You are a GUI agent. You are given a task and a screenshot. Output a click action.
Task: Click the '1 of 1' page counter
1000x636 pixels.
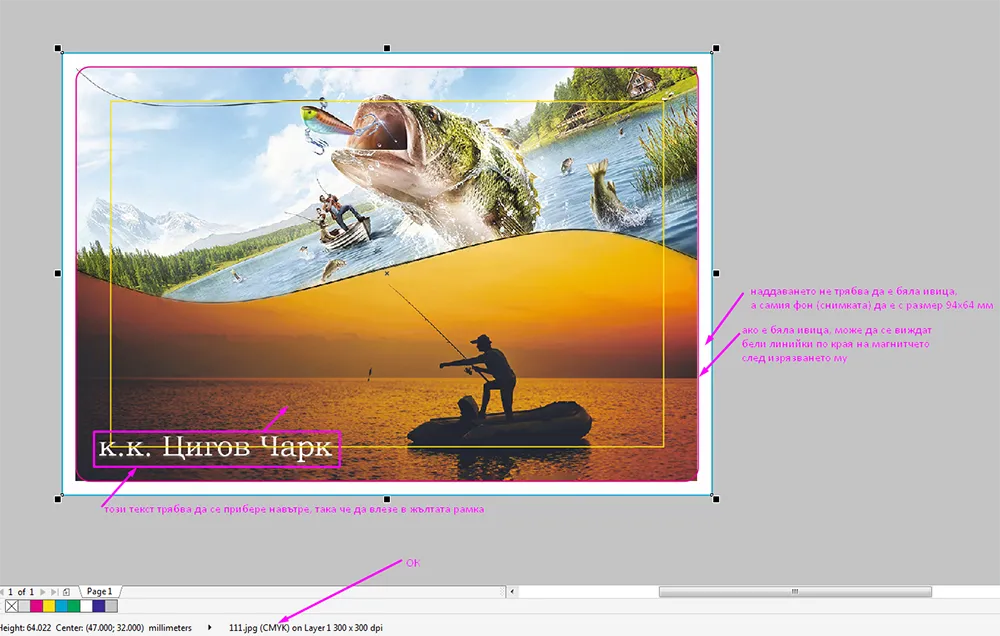click(x=21, y=592)
